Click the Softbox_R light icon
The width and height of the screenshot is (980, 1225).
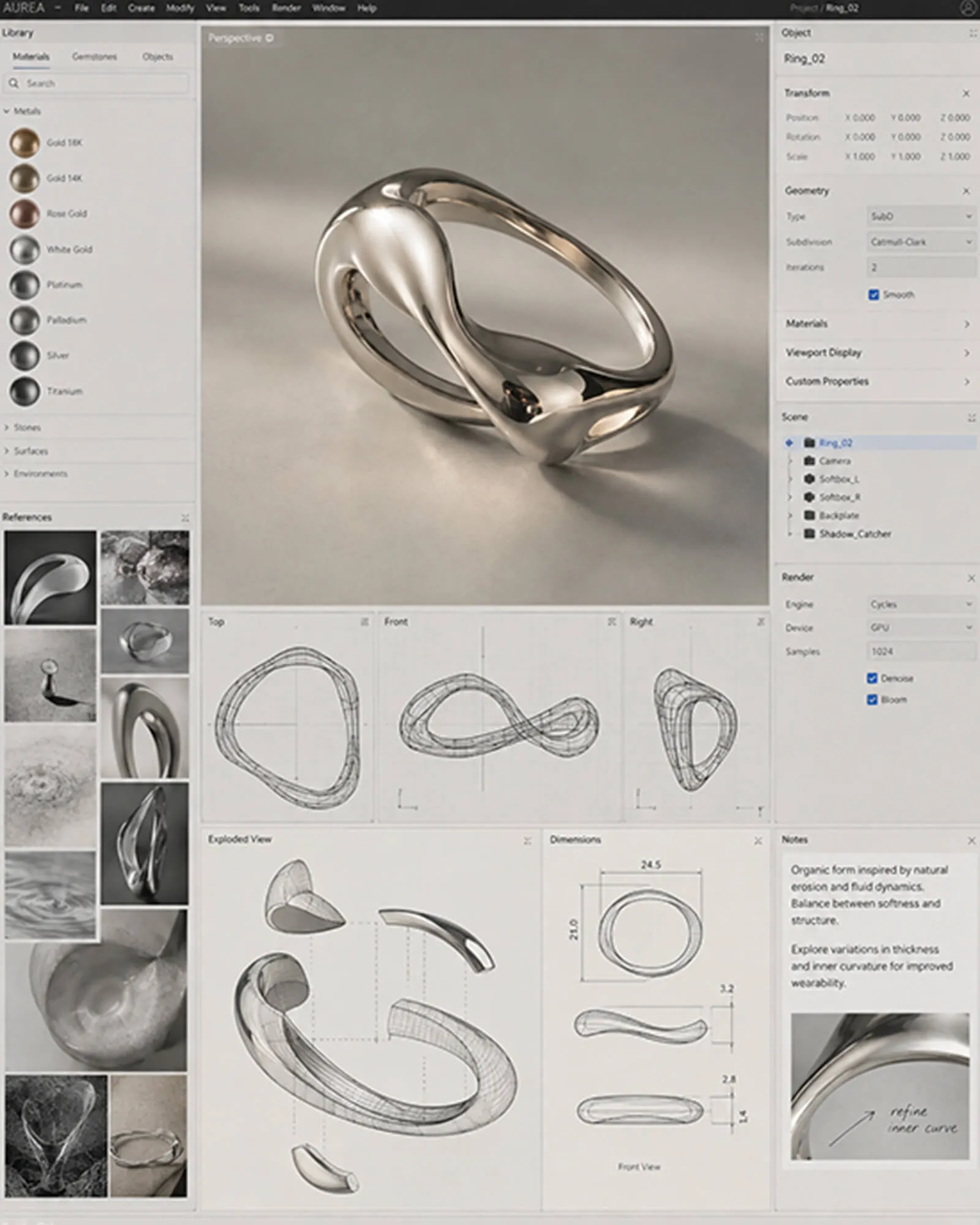(809, 497)
